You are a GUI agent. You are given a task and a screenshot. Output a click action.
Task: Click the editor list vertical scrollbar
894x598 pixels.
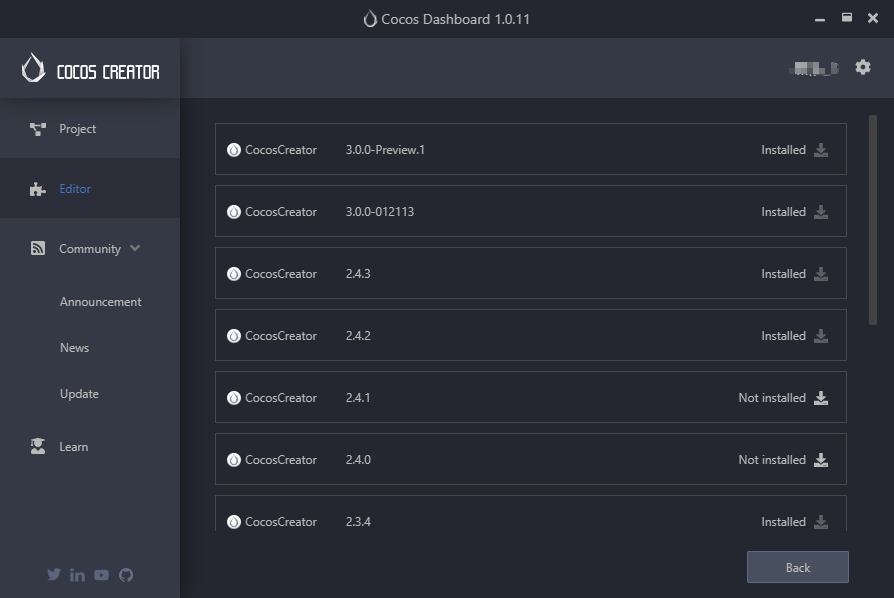click(x=873, y=220)
